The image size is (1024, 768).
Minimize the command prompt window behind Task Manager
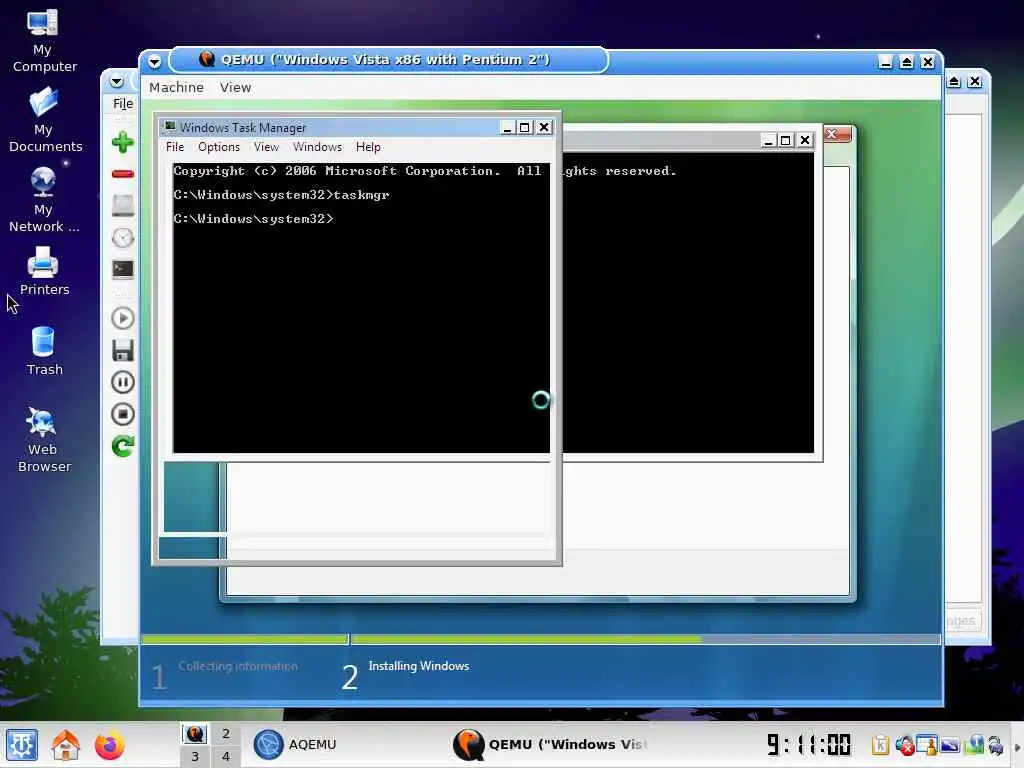tap(769, 140)
